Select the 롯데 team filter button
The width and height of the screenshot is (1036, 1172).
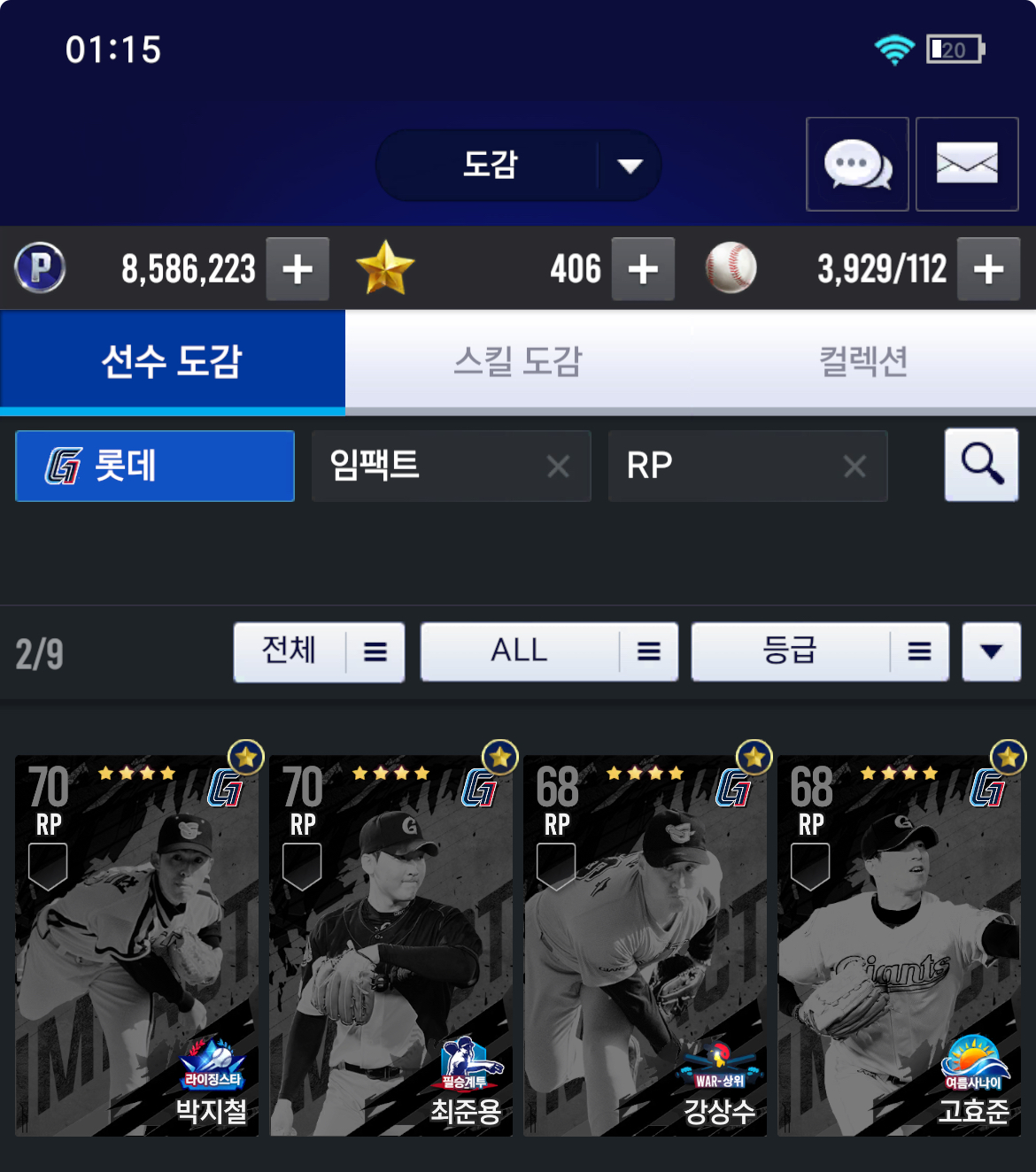155,466
